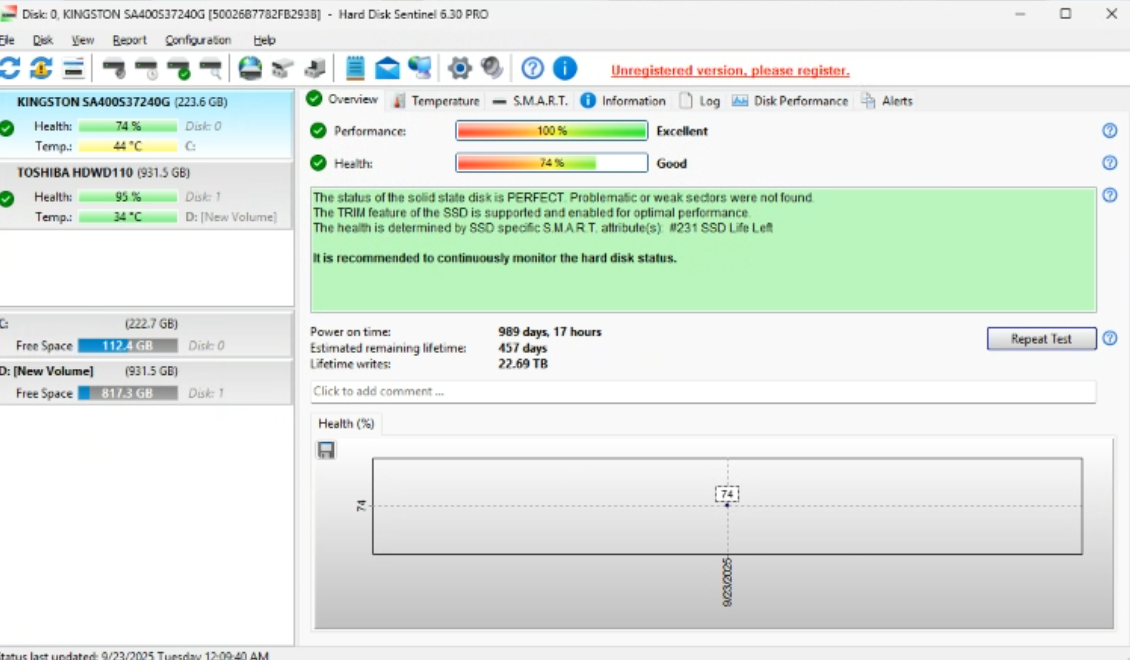
Task: Click the overview Health 74 % progress bar
Action: pyautogui.click(x=551, y=163)
